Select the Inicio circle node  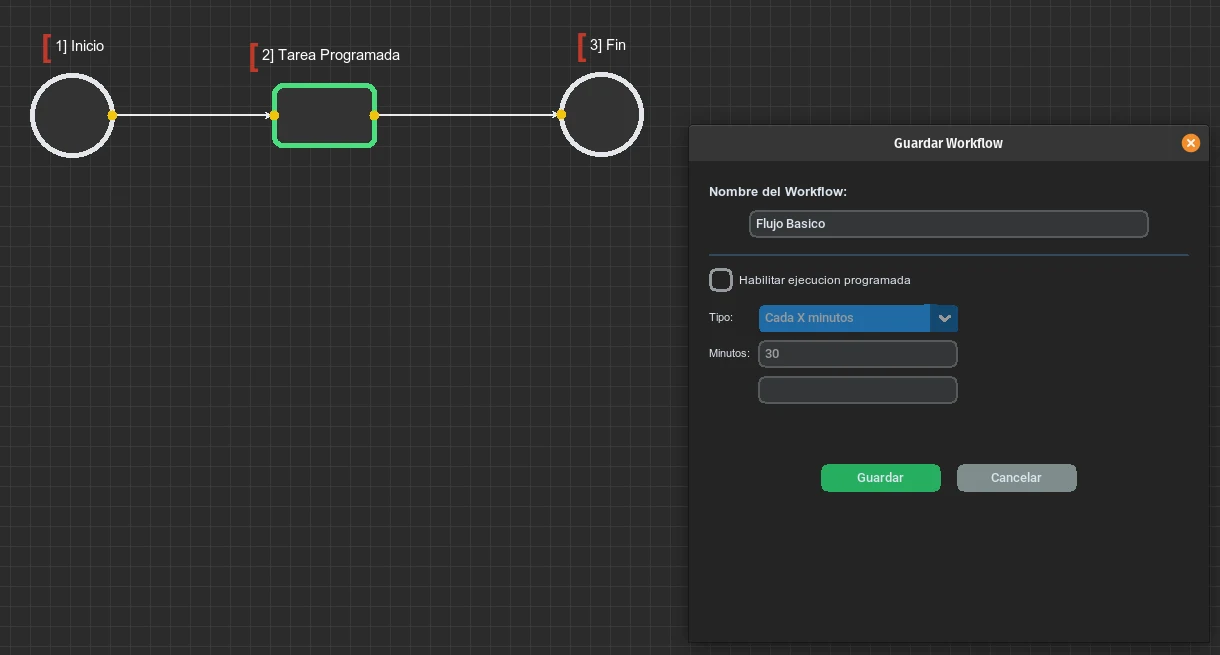point(72,115)
